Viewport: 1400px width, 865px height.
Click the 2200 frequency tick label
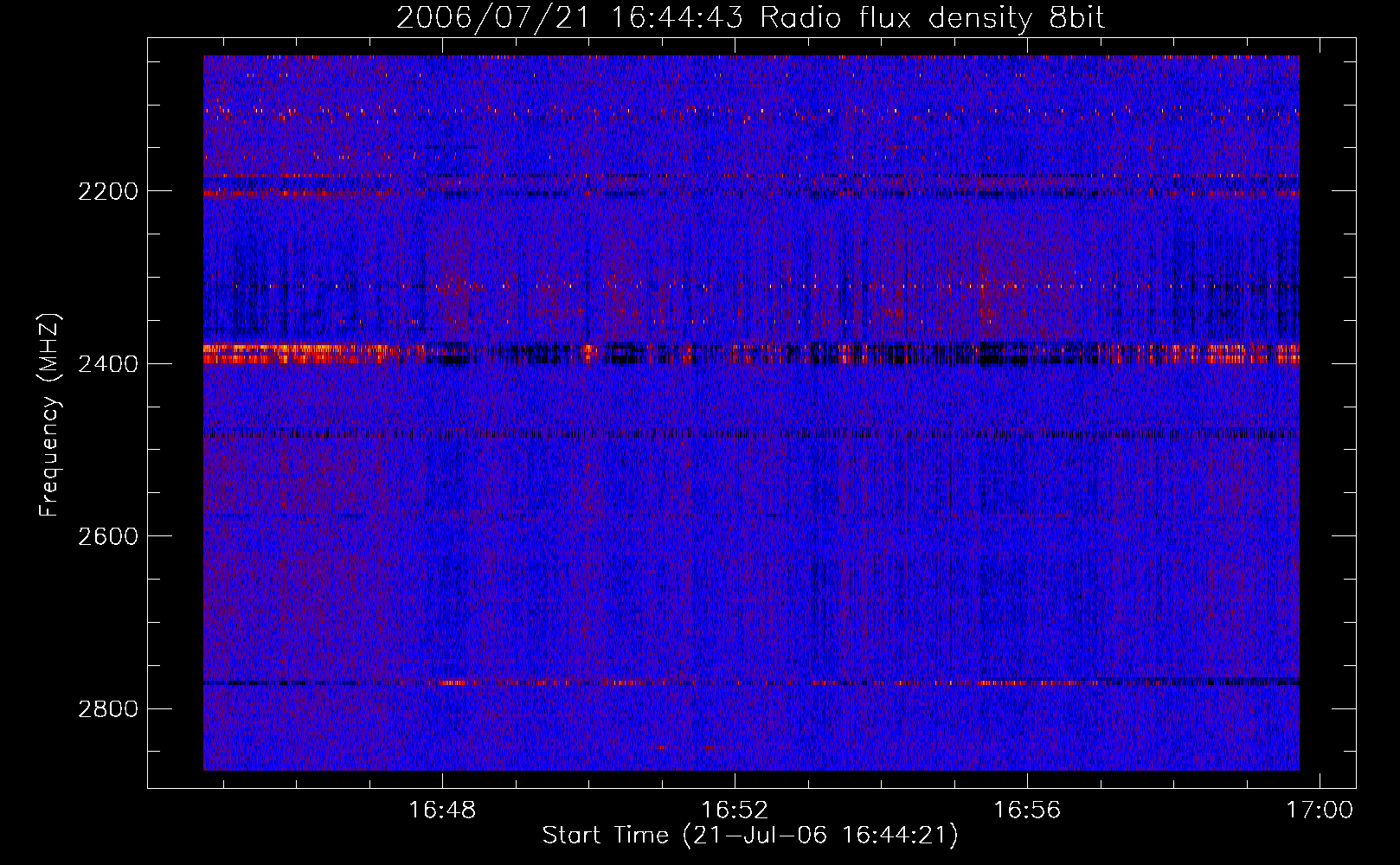pos(108,191)
